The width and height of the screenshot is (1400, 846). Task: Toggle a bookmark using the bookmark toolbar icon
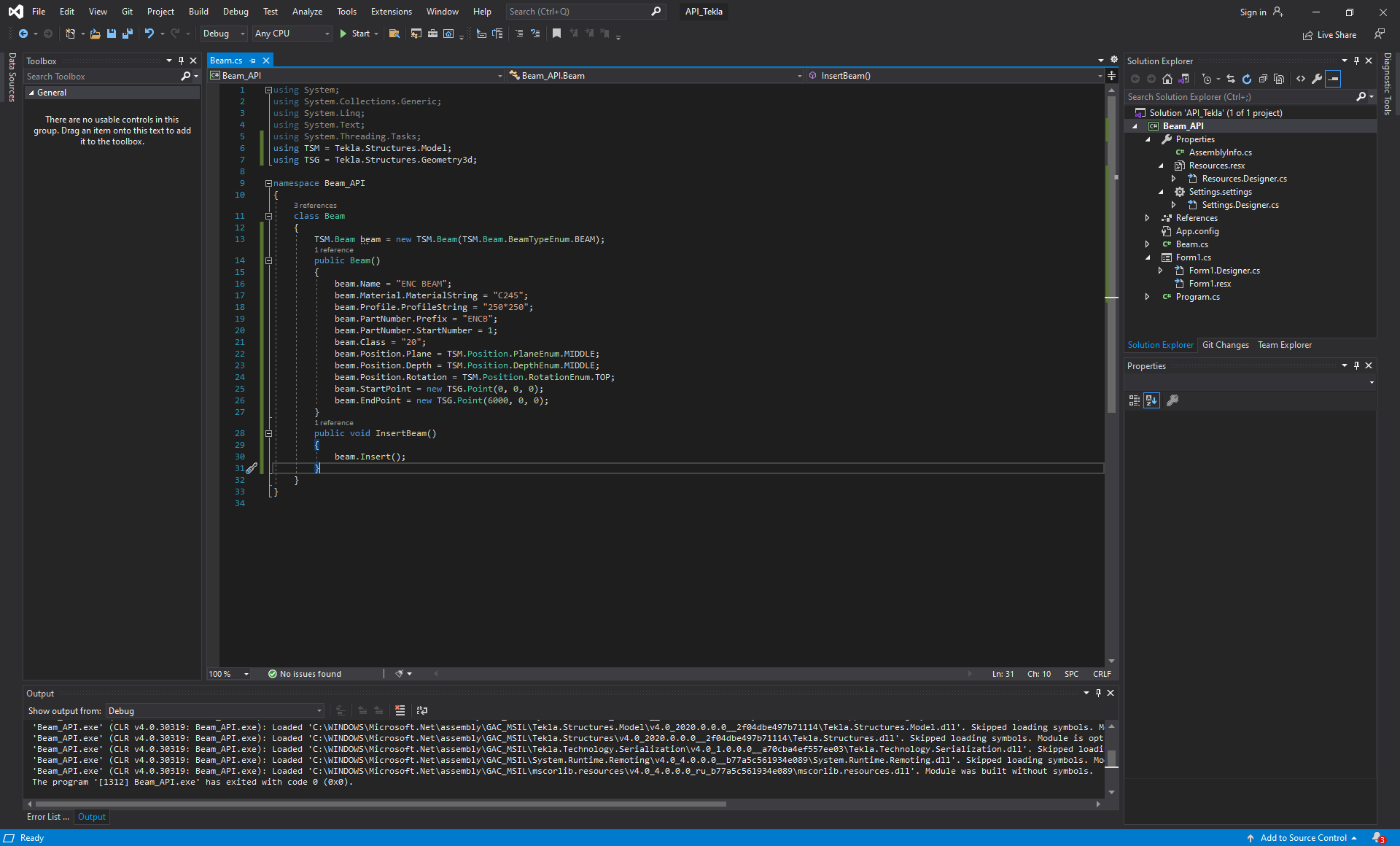[x=557, y=34]
